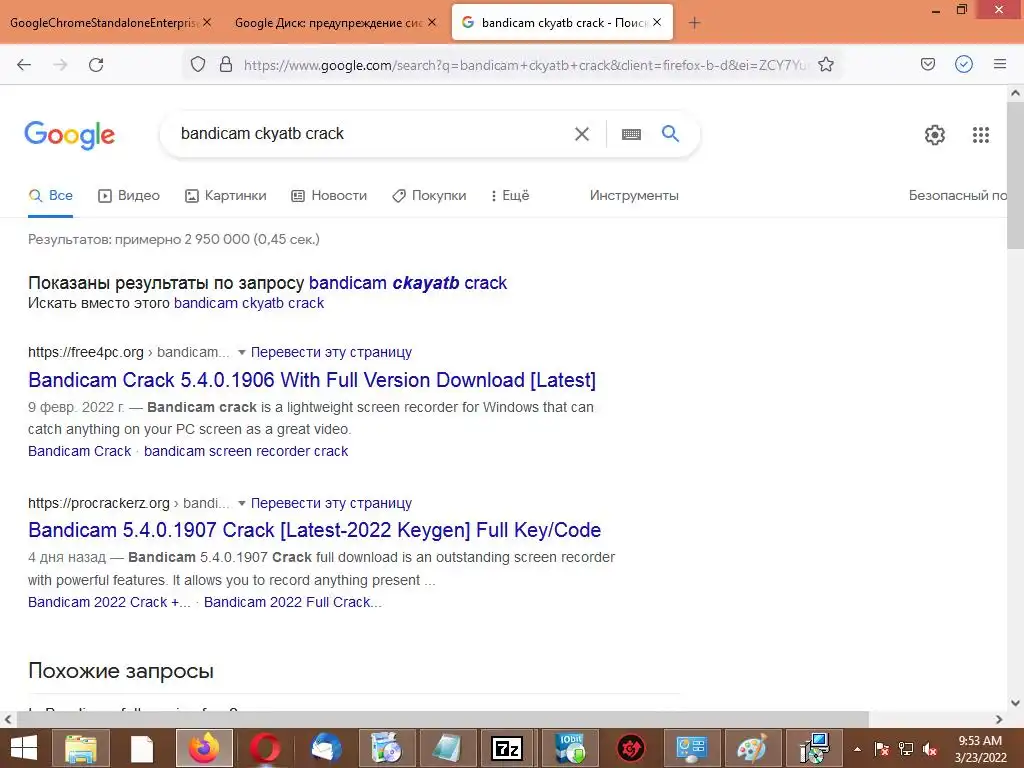The height and width of the screenshot is (768, 1024).
Task: Open the 'Bandicam 5.4.0.1907 Crack' result
Action: [x=314, y=530]
